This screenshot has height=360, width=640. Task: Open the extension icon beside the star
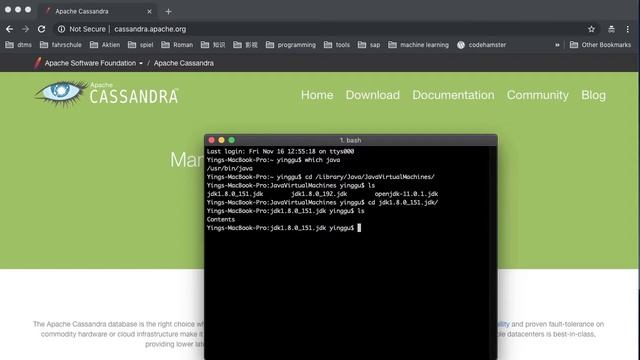[611, 29]
